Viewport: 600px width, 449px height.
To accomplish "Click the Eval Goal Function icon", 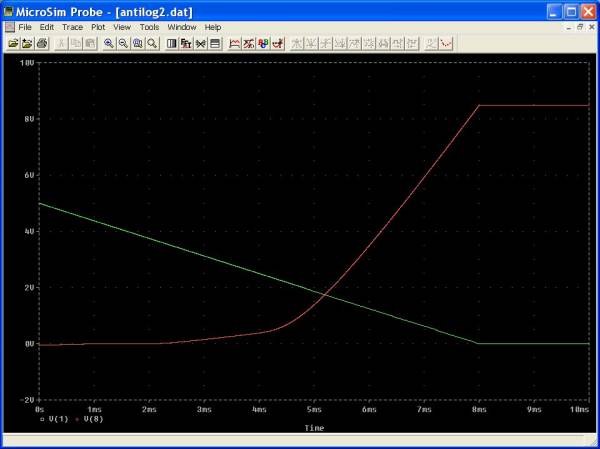I will 249,44.
